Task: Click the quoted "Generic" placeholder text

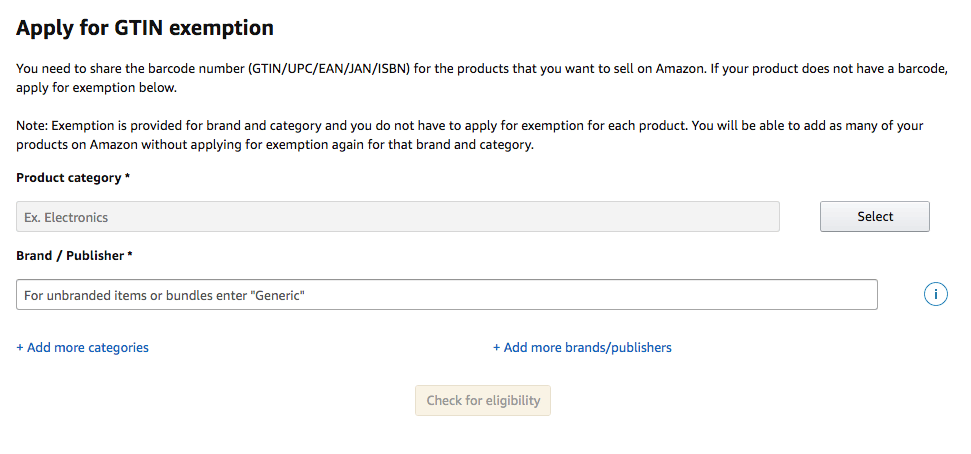Action: (x=277, y=295)
